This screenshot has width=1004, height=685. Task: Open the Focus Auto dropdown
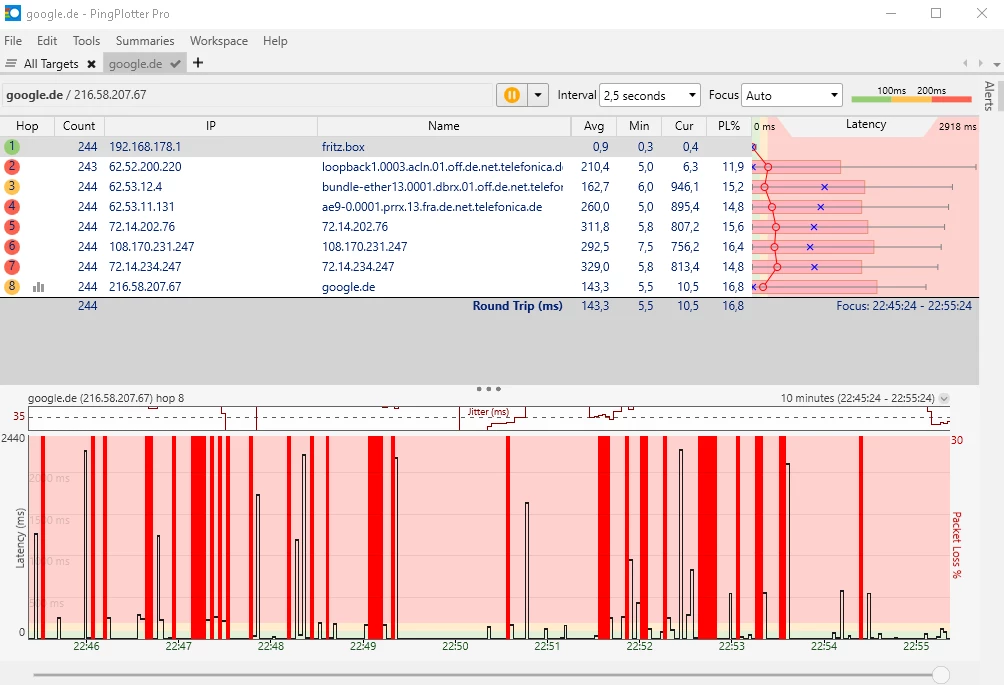(x=792, y=95)
